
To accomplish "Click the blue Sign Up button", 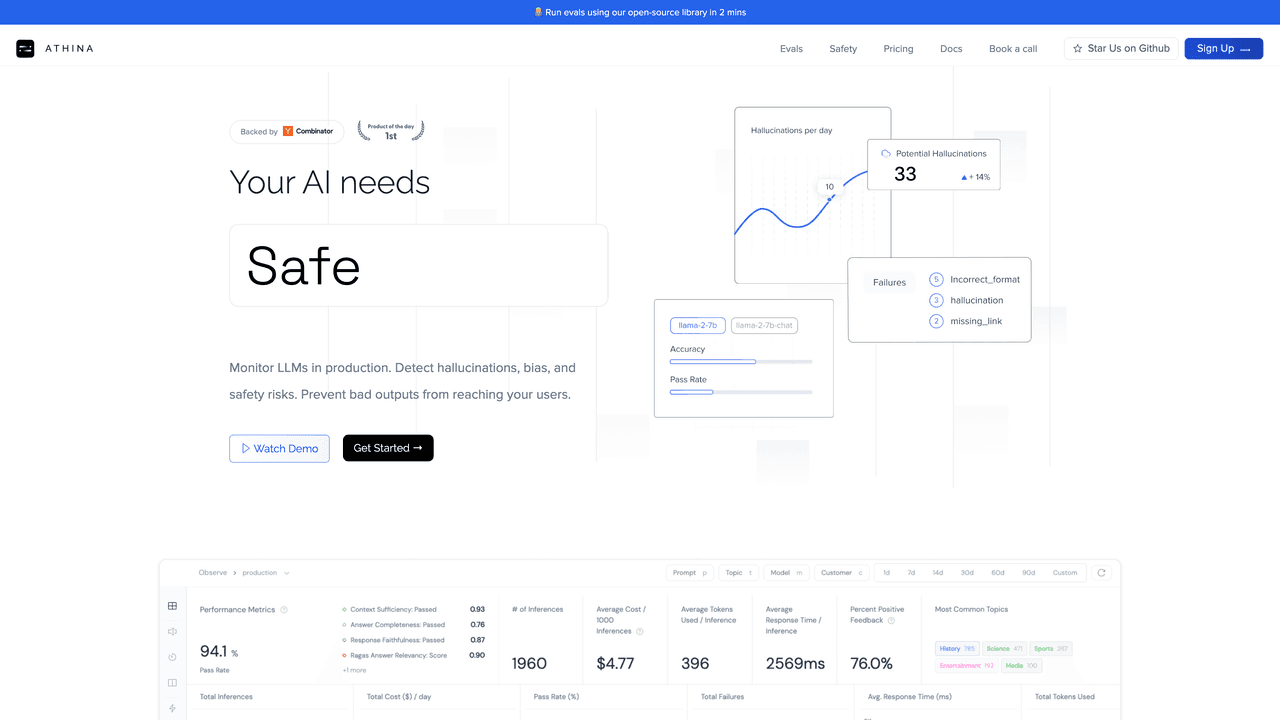I will [x=1224, y=48].
